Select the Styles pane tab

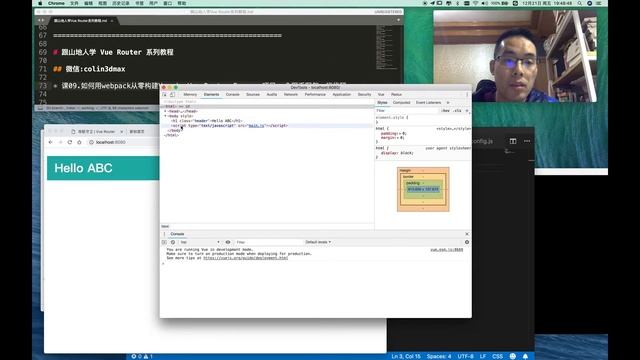point(382,102)
